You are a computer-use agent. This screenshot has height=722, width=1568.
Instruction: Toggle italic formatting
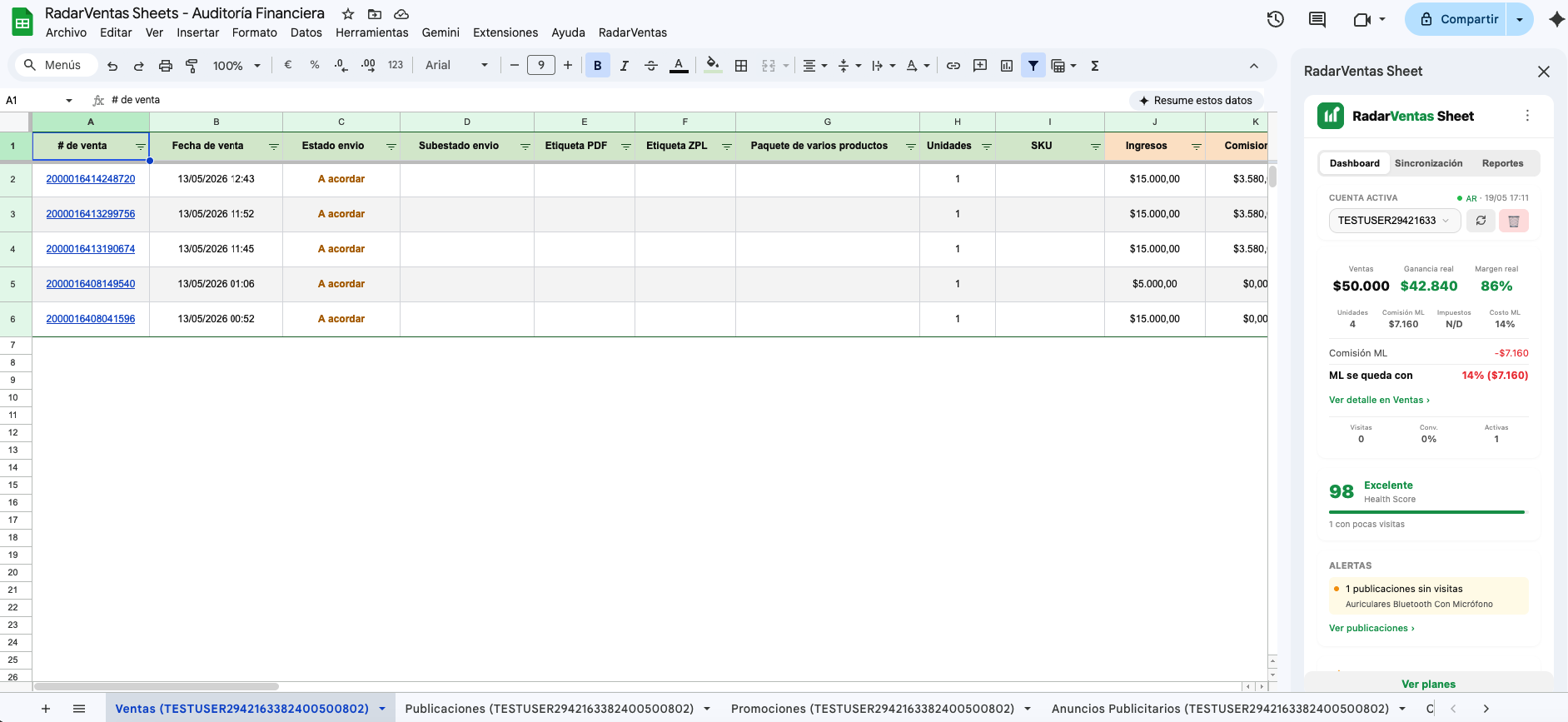coord(625,65)
